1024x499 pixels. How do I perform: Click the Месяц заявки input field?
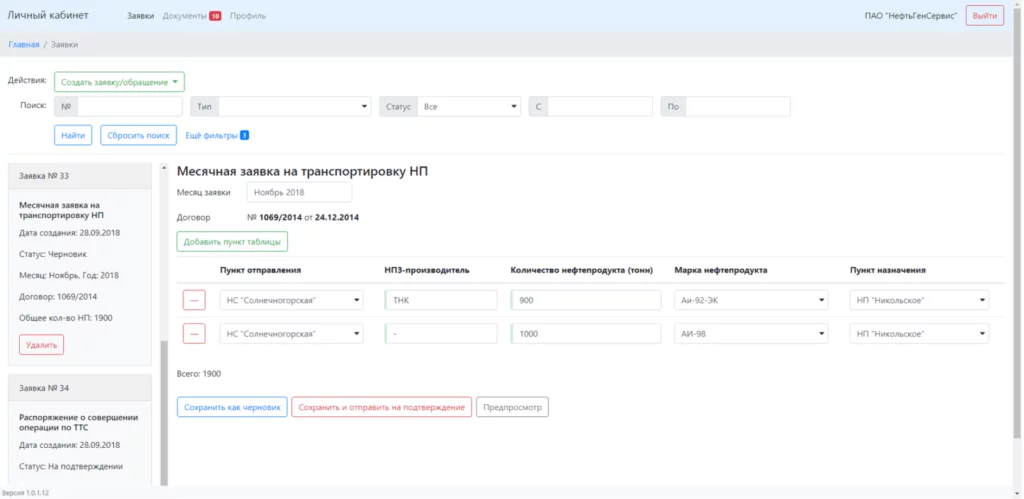point(299,192)
